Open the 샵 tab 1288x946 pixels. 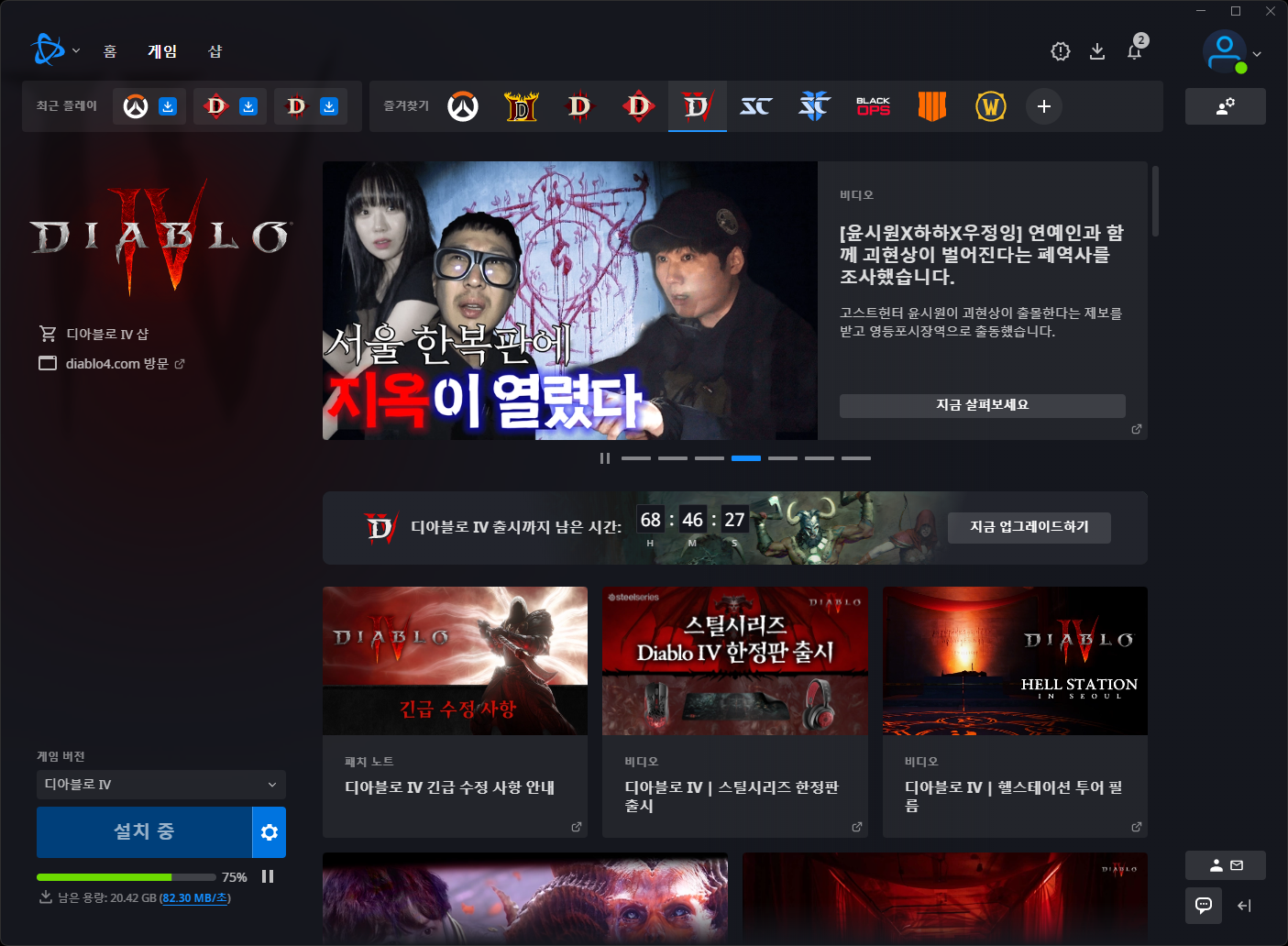pyautogui.click(x=215, y=51)
